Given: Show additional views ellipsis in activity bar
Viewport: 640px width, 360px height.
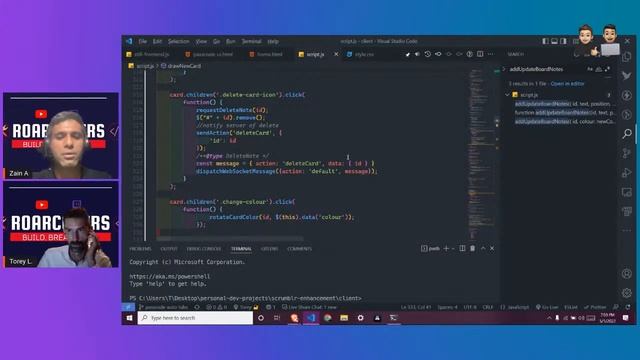Looking at the screenshot, I should pos(627,231).
